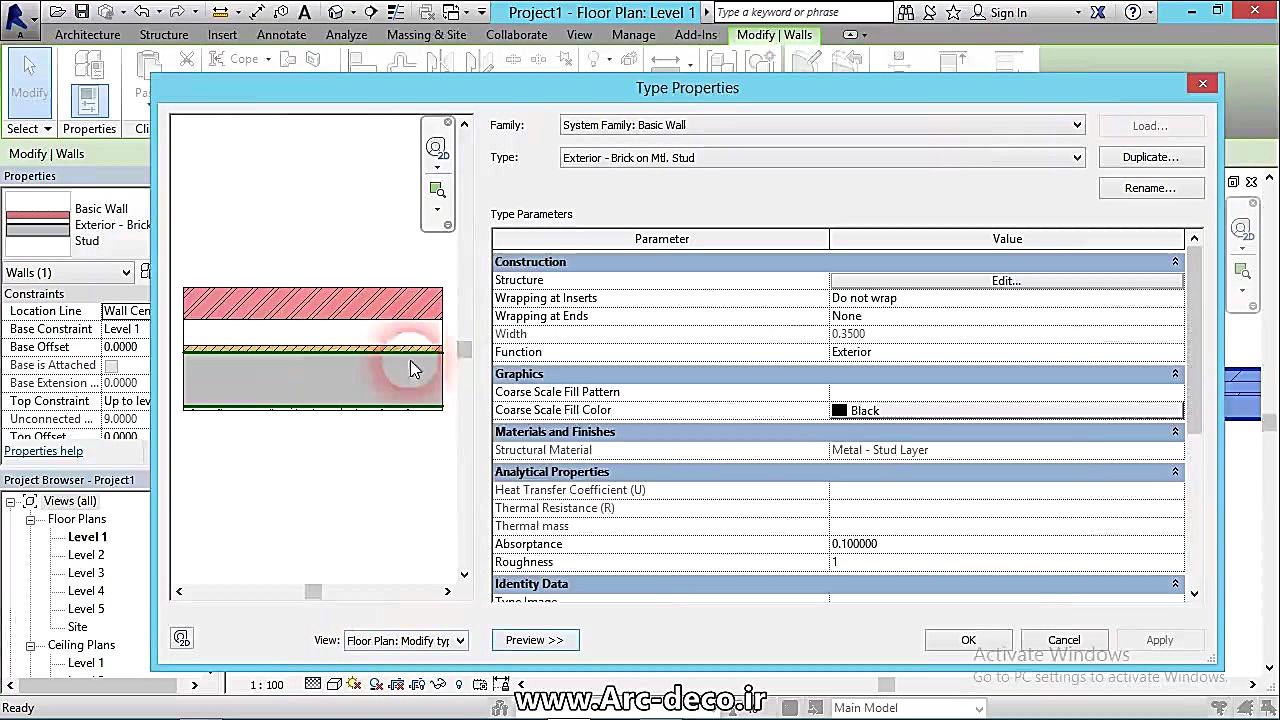
Task: Click the Switch Windows icon
Action: [x=452, y=12]
